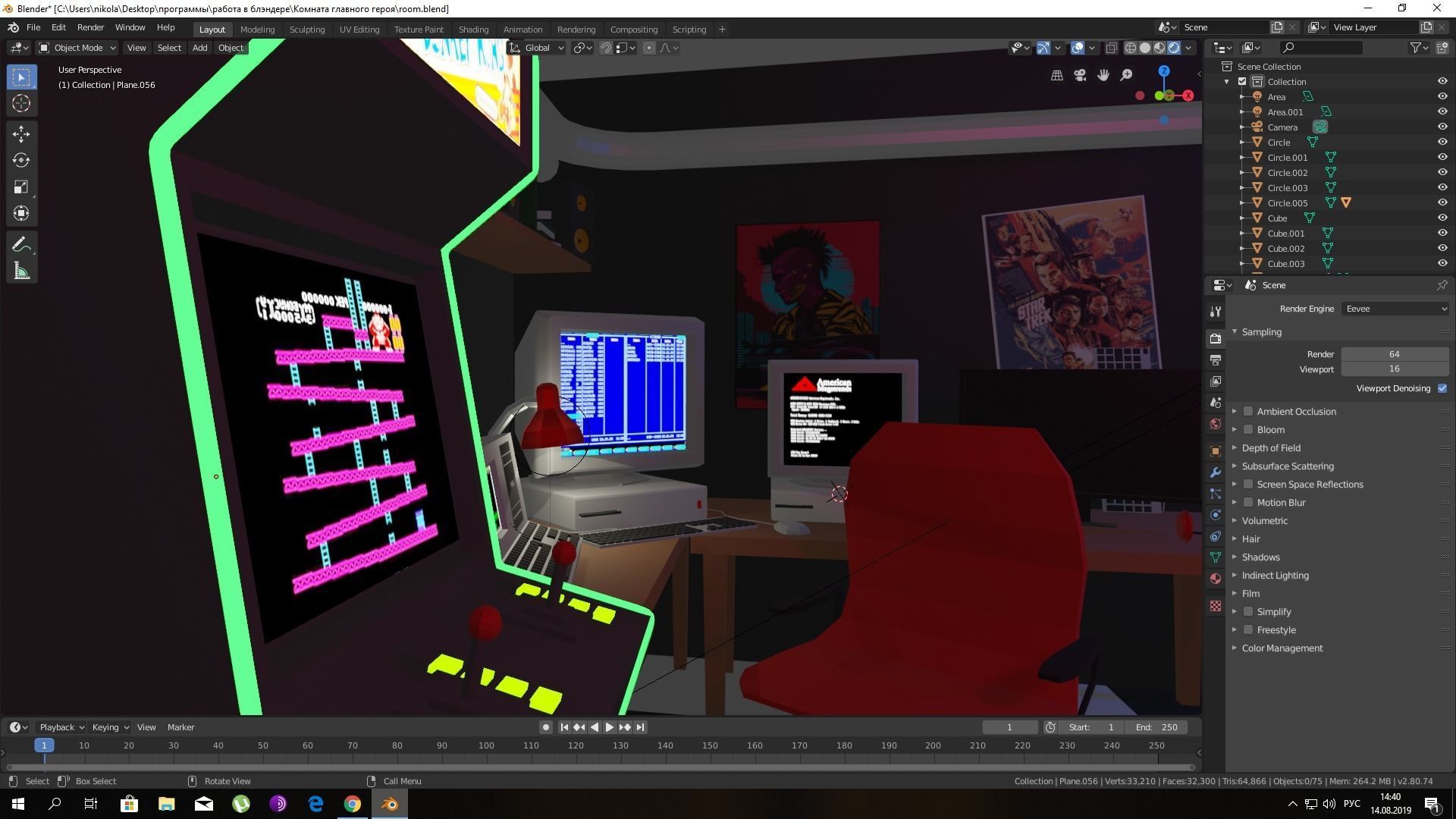The image size is (1456, 819).
Task: Click the zoom view magnifier icon
Action: pos(1127,75)
